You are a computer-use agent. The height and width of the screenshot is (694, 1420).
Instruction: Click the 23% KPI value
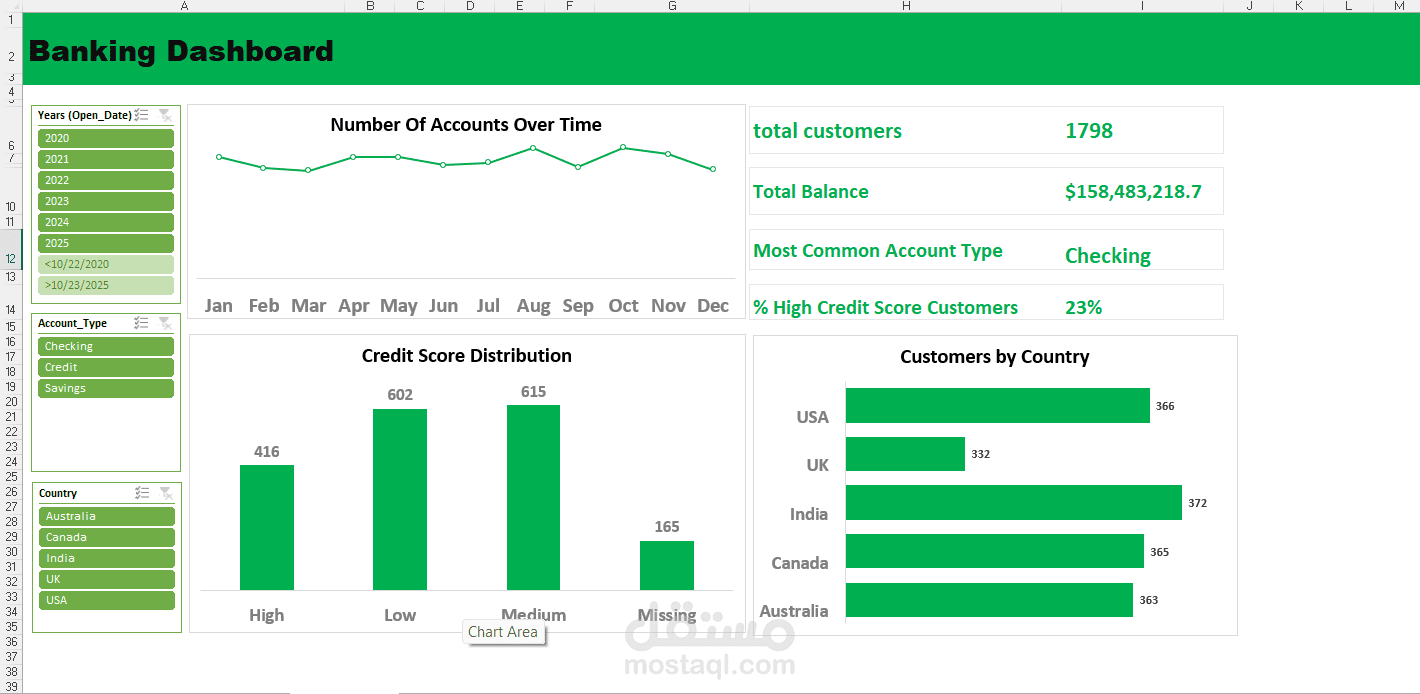(1084, 307)
